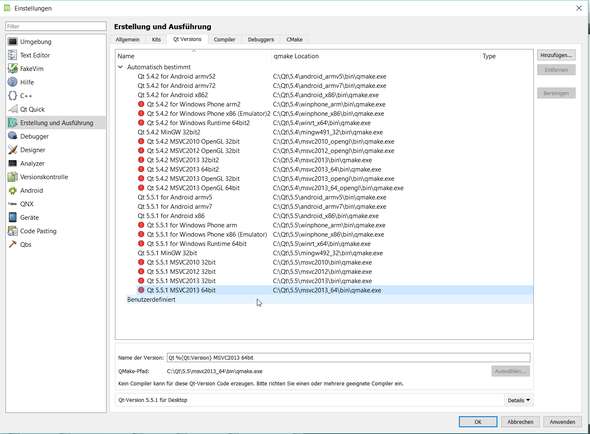Select the Text Editor category icon
The image size is (590, 434).
pyautogui.click(x=12, y=55)
